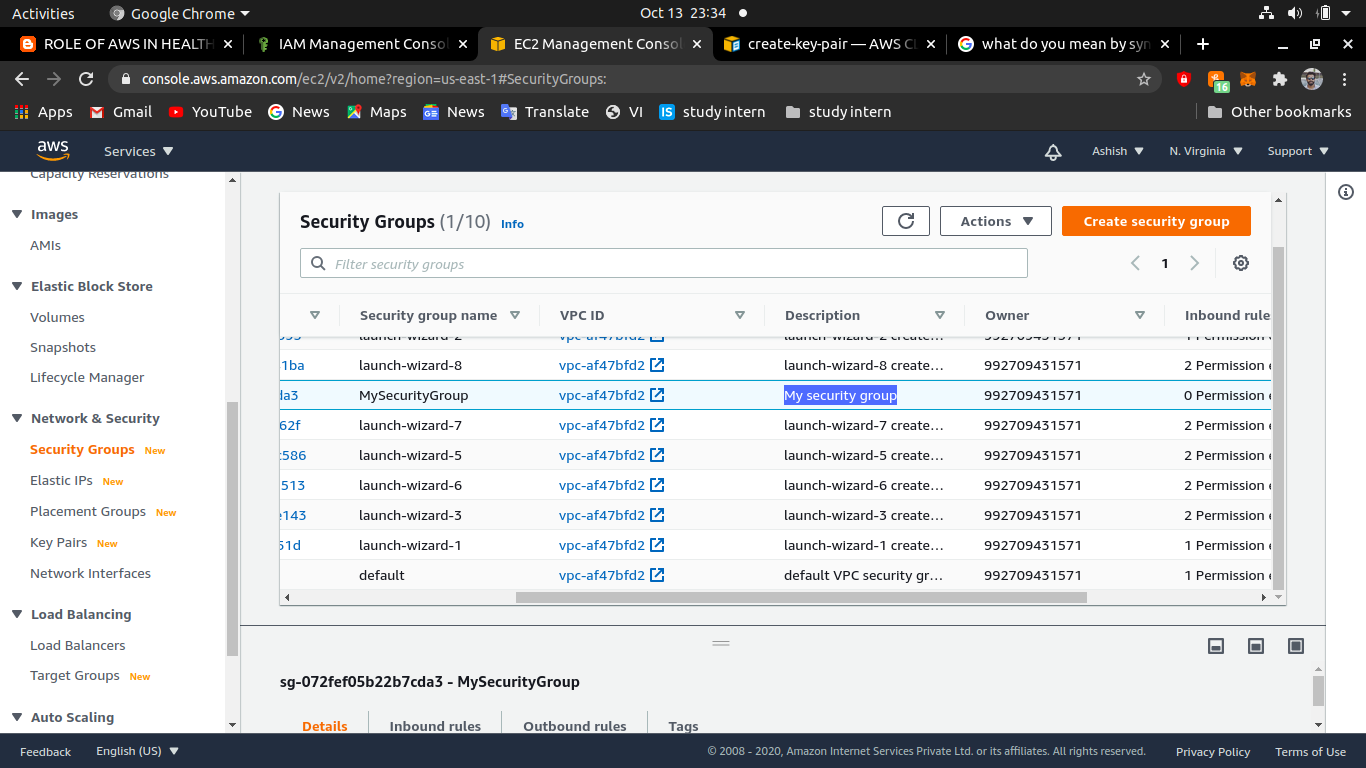
Task: Open the Chrome profile avatar
Action: (1312, 79)
